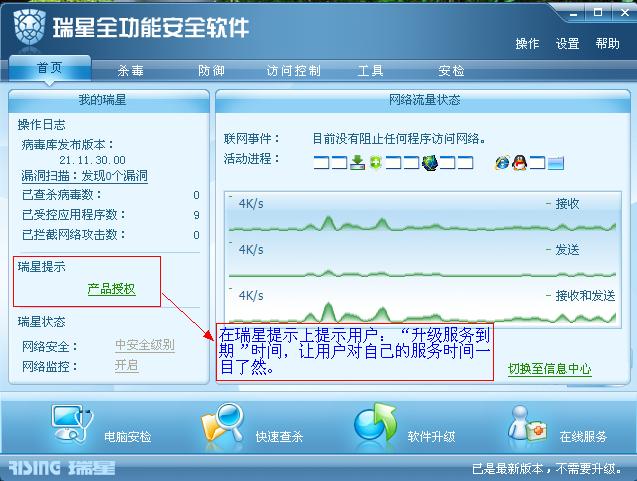
Task: Switch to the 安检 tab
Action: pos(451,71)
